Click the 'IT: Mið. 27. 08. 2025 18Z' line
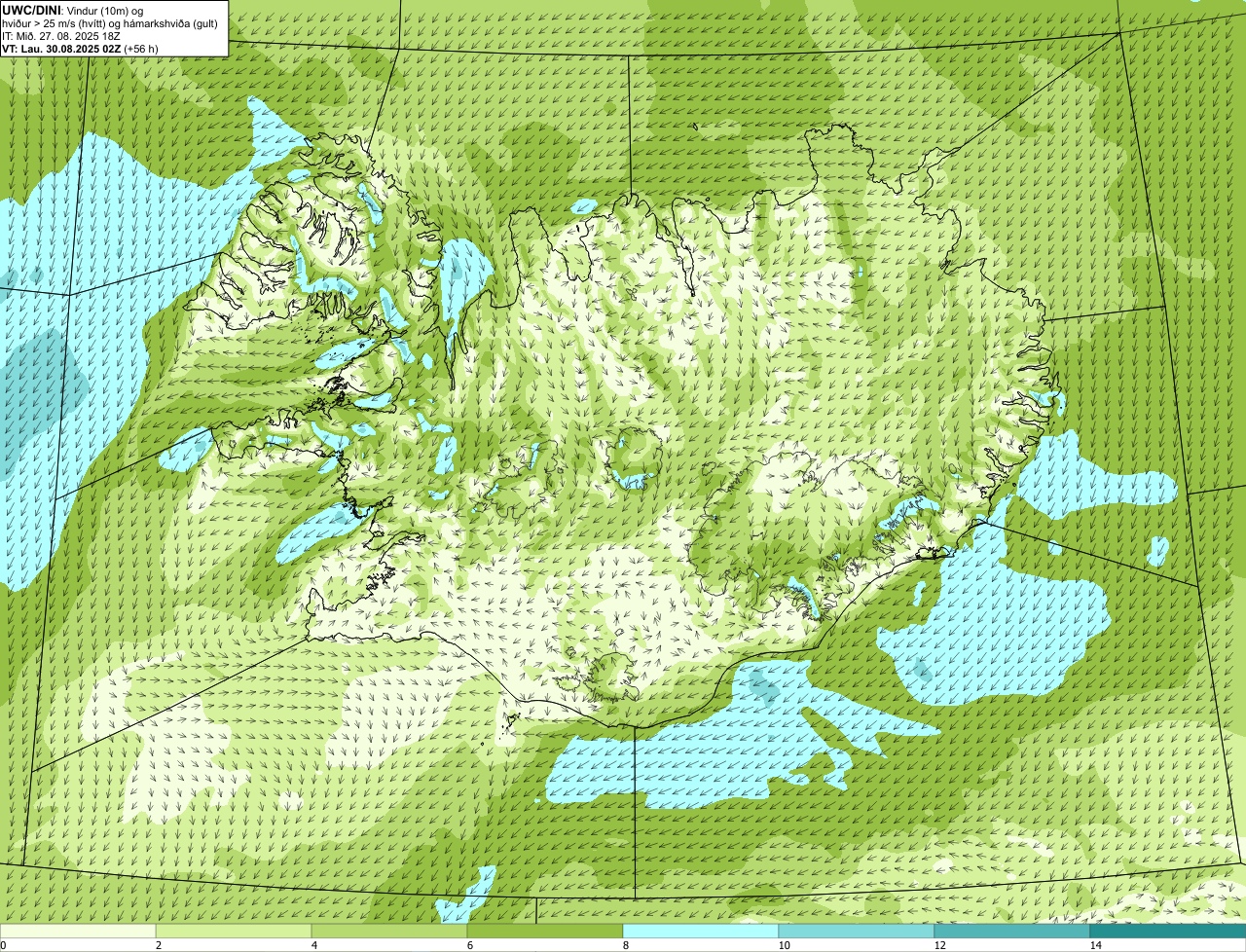The image size is (1246, 952). pyautogui.click(x=61, y=36)
